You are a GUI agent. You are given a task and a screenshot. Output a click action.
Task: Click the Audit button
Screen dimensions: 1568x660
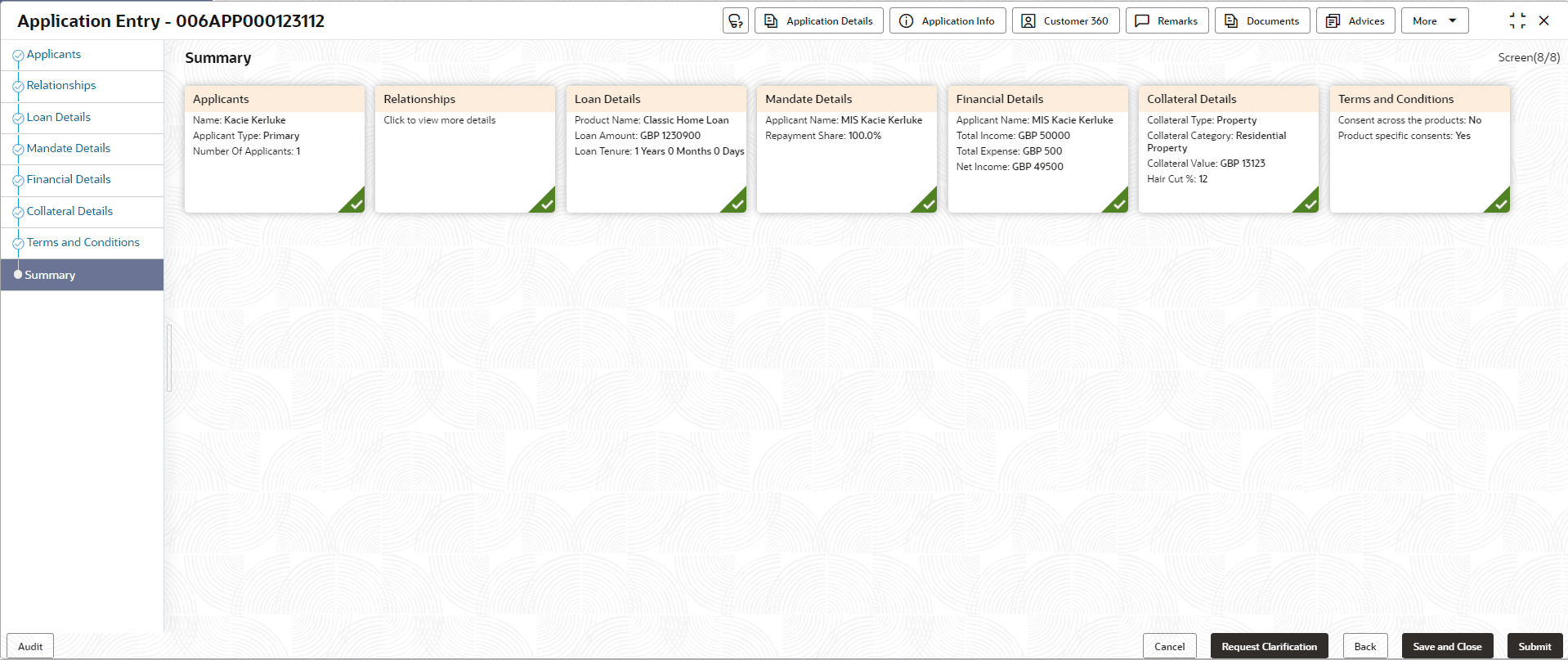pyautogui.click(x=30, y=646)
